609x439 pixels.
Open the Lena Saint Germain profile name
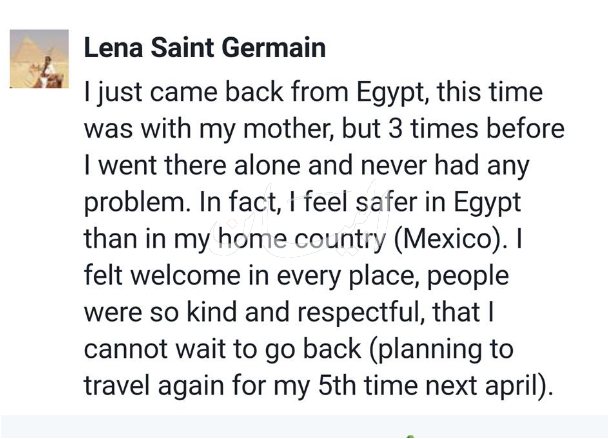click(x=205, y=48)
